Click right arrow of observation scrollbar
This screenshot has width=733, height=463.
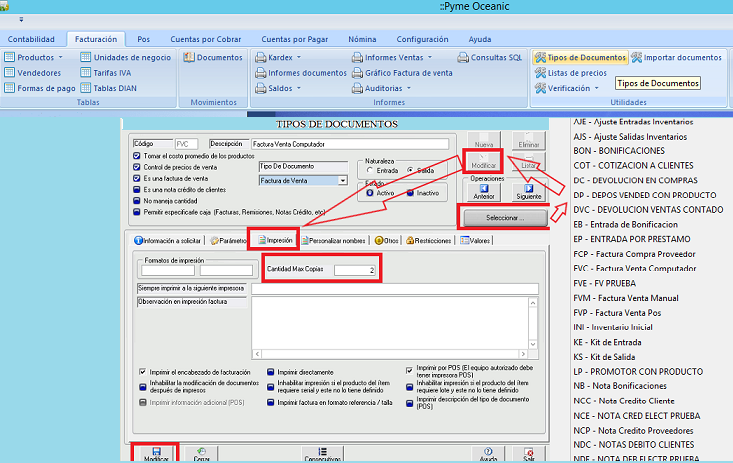pos(523,354)
